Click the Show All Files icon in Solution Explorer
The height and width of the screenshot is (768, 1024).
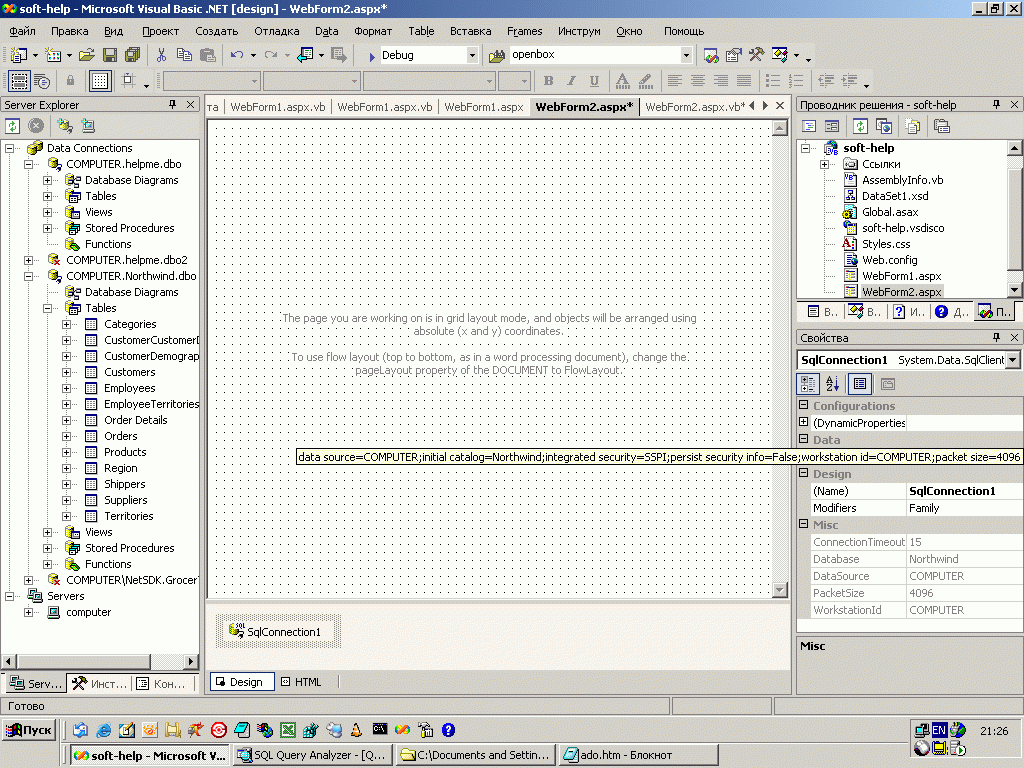[x=912, y=126]
